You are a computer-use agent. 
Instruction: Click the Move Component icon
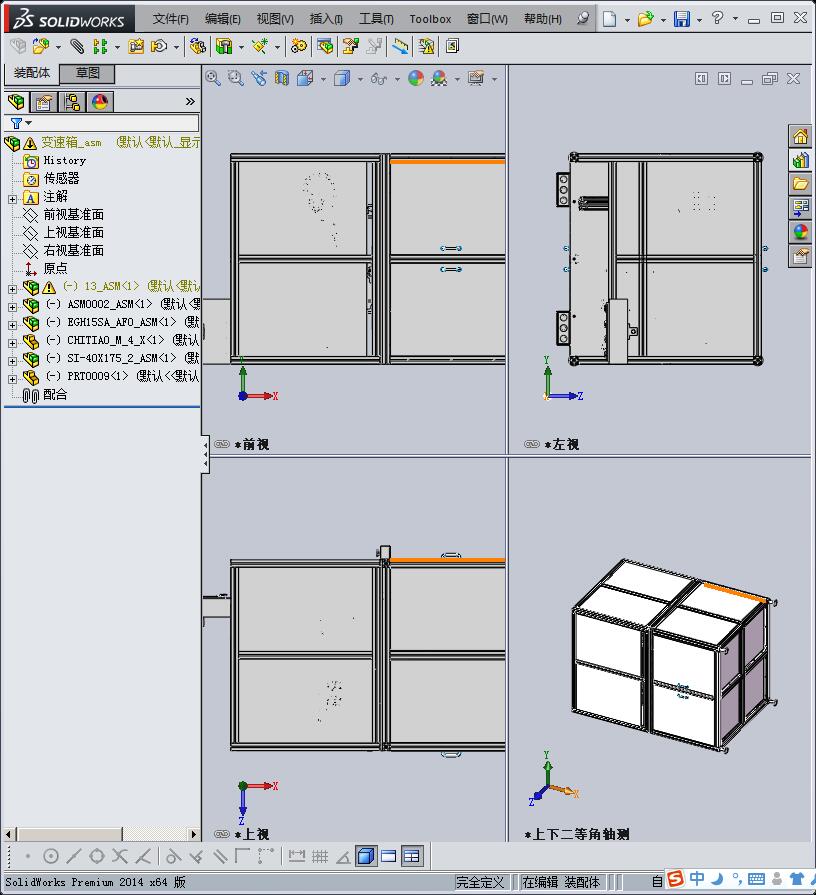point(159,46)
